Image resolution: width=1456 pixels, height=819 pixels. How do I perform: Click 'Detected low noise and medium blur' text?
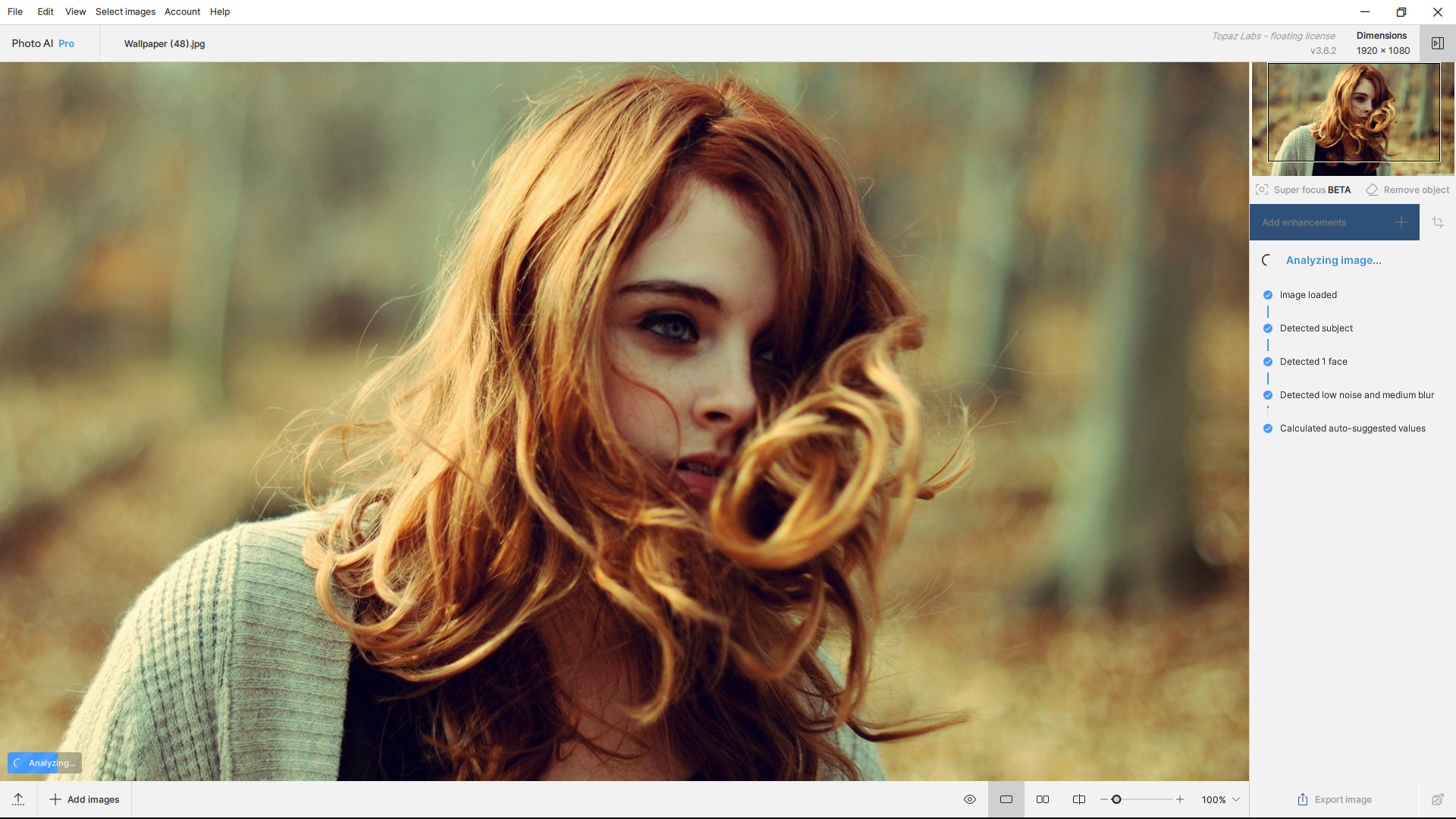click(x=1357, y=395)
